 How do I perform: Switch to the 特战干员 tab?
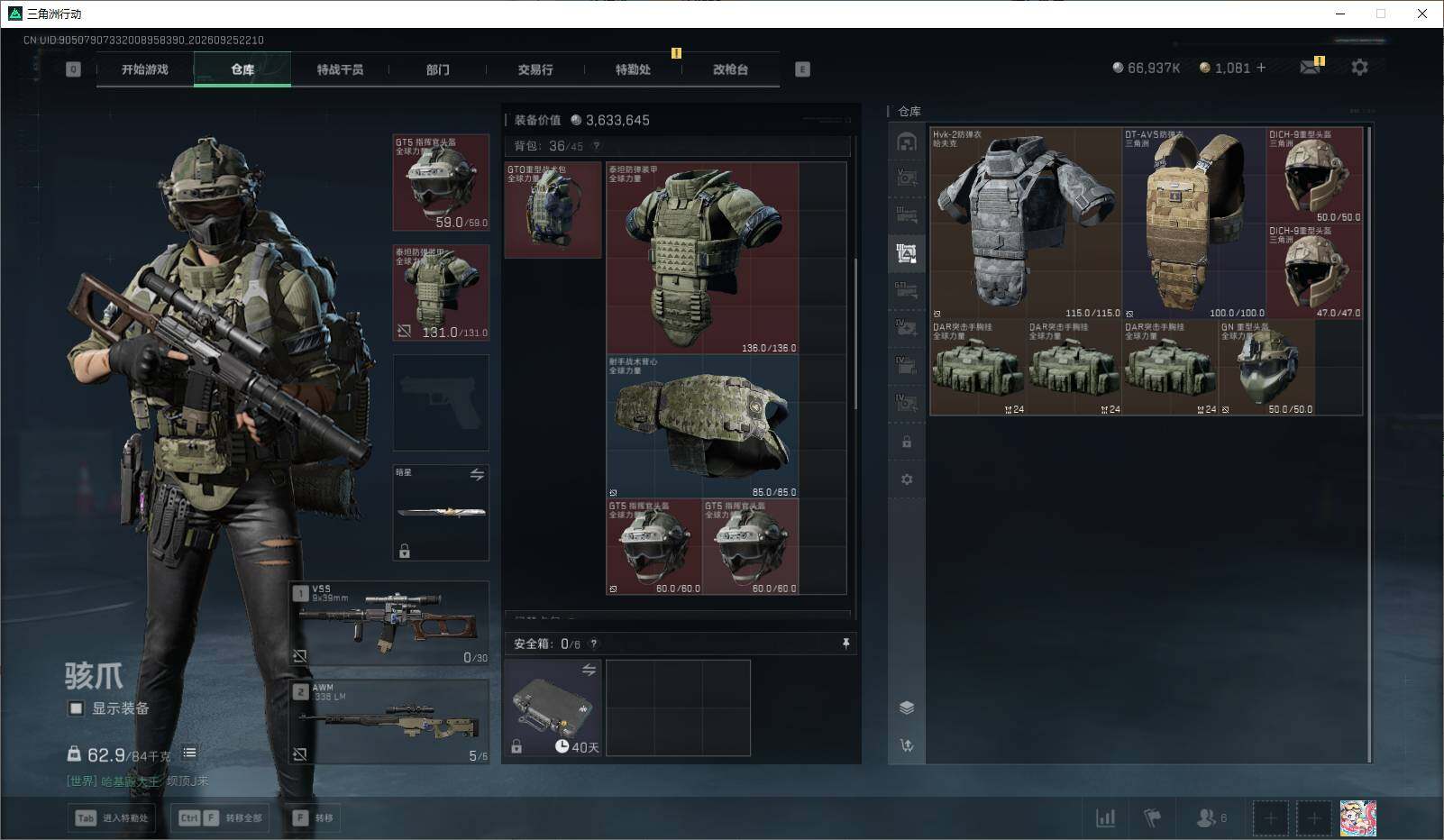pyautogui.click(x=340, y=69)
